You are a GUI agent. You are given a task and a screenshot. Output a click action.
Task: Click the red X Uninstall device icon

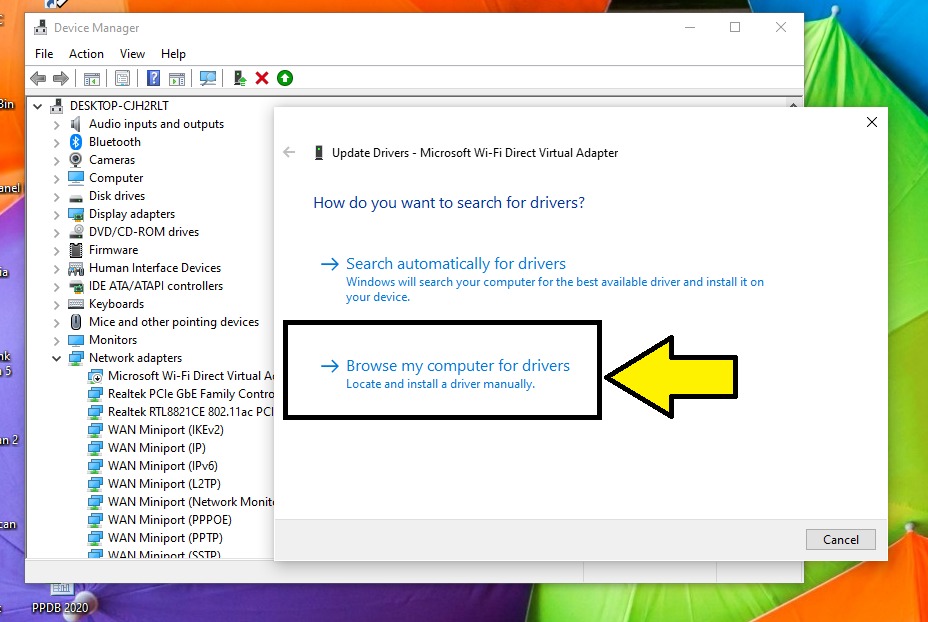(262, 78)
